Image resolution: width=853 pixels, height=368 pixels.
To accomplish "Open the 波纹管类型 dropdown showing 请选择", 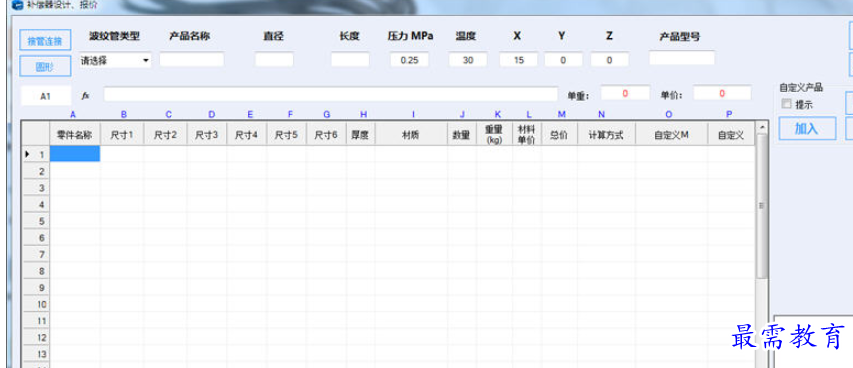I will (x=115, y=60).
